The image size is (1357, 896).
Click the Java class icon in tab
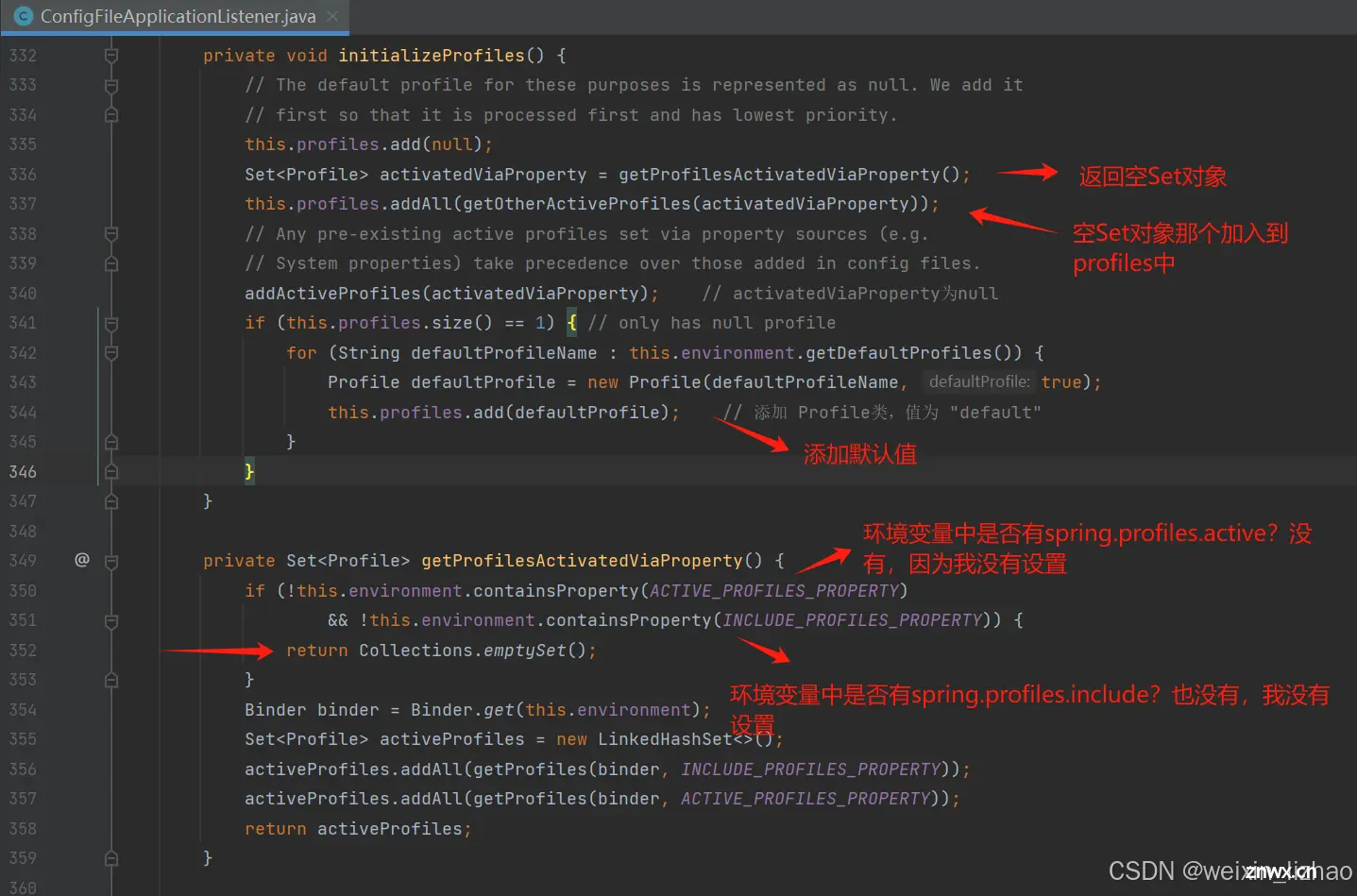24,16
